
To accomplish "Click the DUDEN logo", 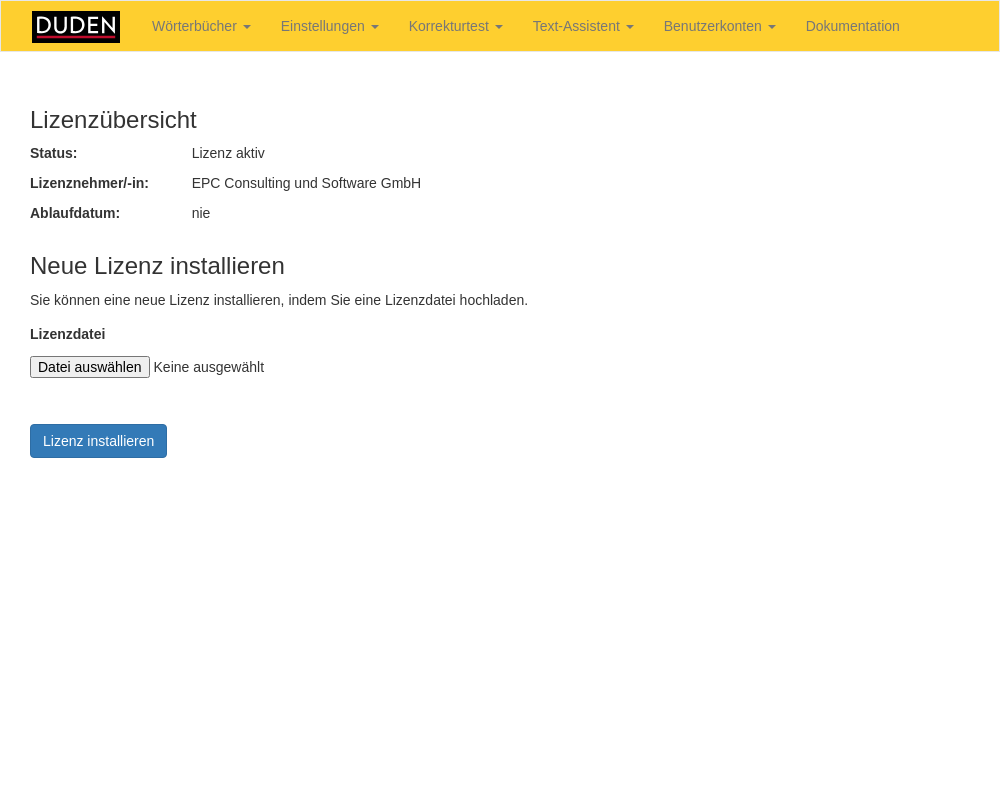I will pos(76,27).
